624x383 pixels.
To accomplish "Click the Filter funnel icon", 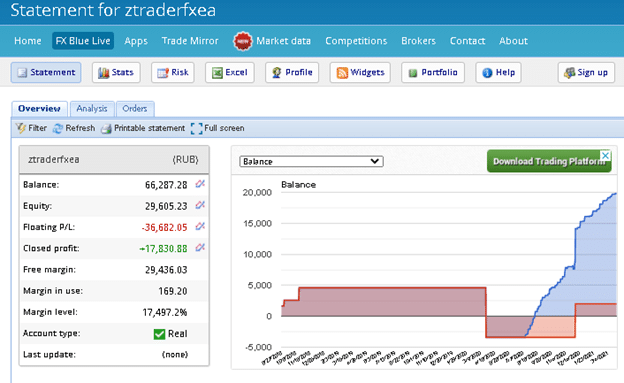I will pos(21,128).
